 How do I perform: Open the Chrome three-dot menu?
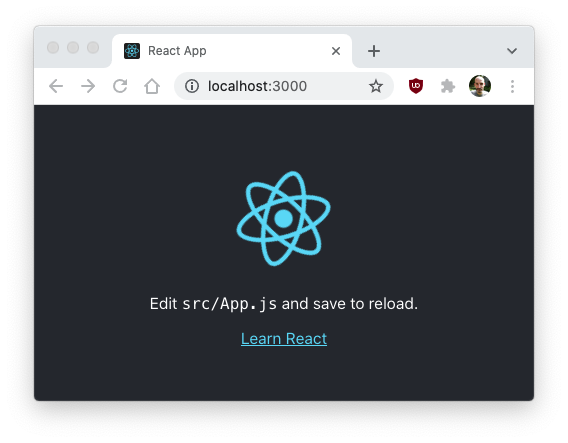pyautogui.click(x=512, y=86)
